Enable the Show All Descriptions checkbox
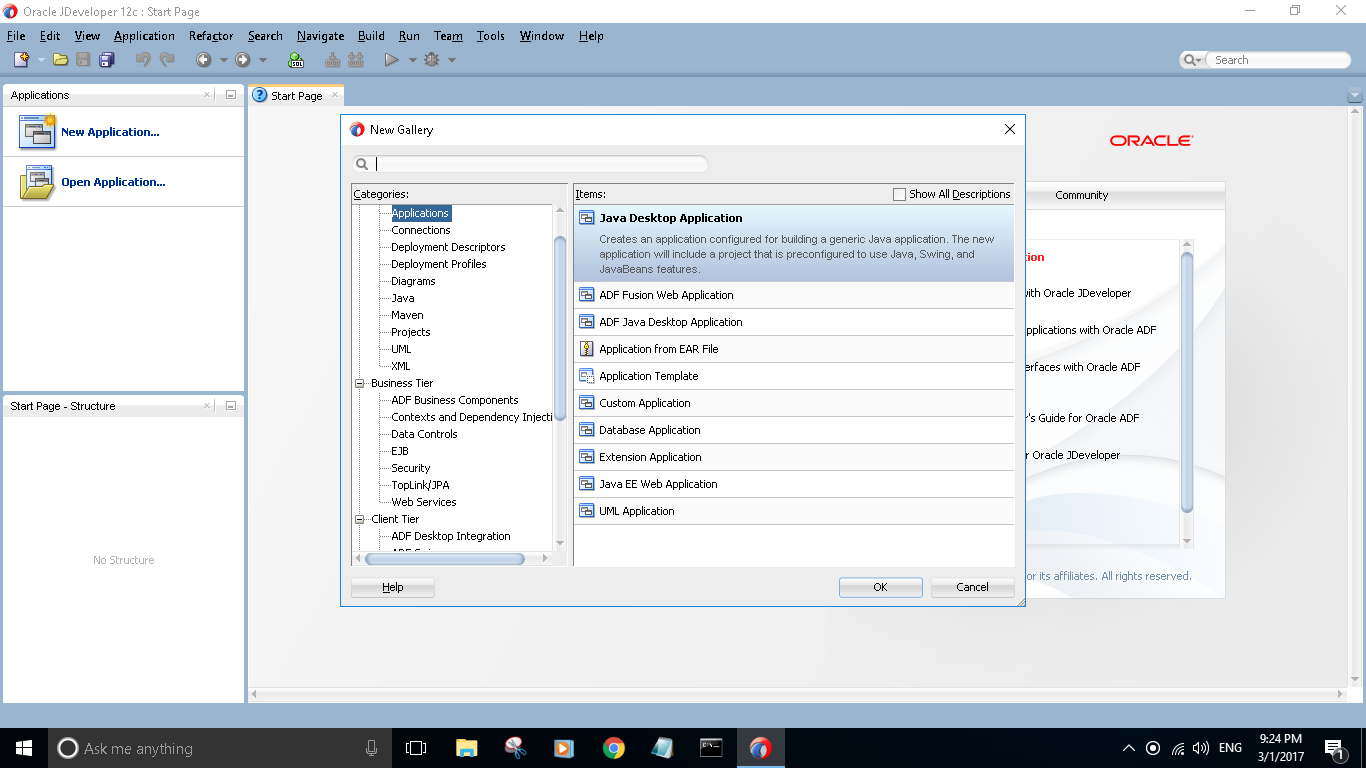The height and width of the screenshot is (768, 1366). (899, 193)
